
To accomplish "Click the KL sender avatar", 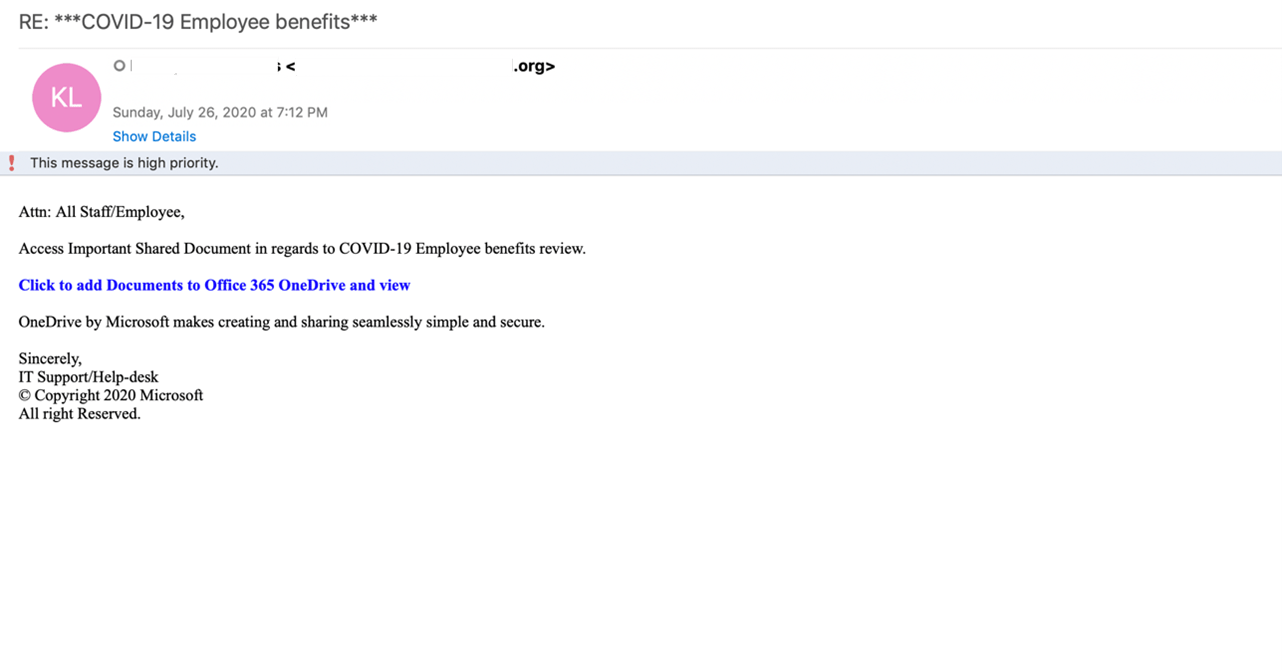I will click(x=67, y=98).
